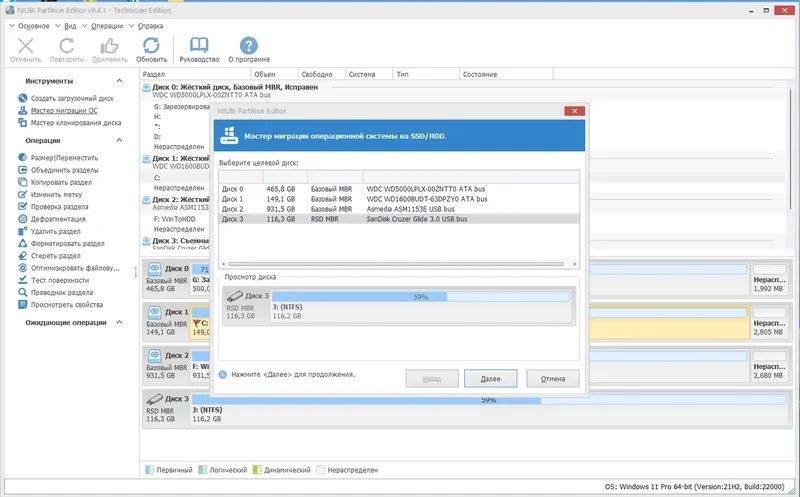Select Диск 3 SanDisk Cruzer row
The width and height of the screenshot is (800, 497).
coord(399,219)
